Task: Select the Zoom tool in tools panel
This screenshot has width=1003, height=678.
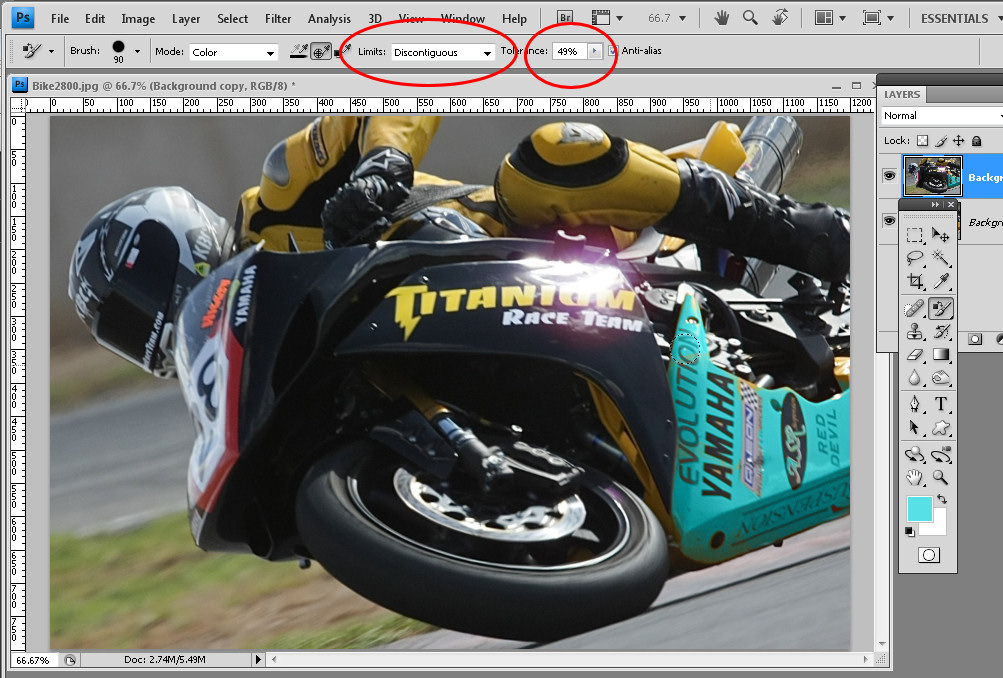Action: coord(940,477)
